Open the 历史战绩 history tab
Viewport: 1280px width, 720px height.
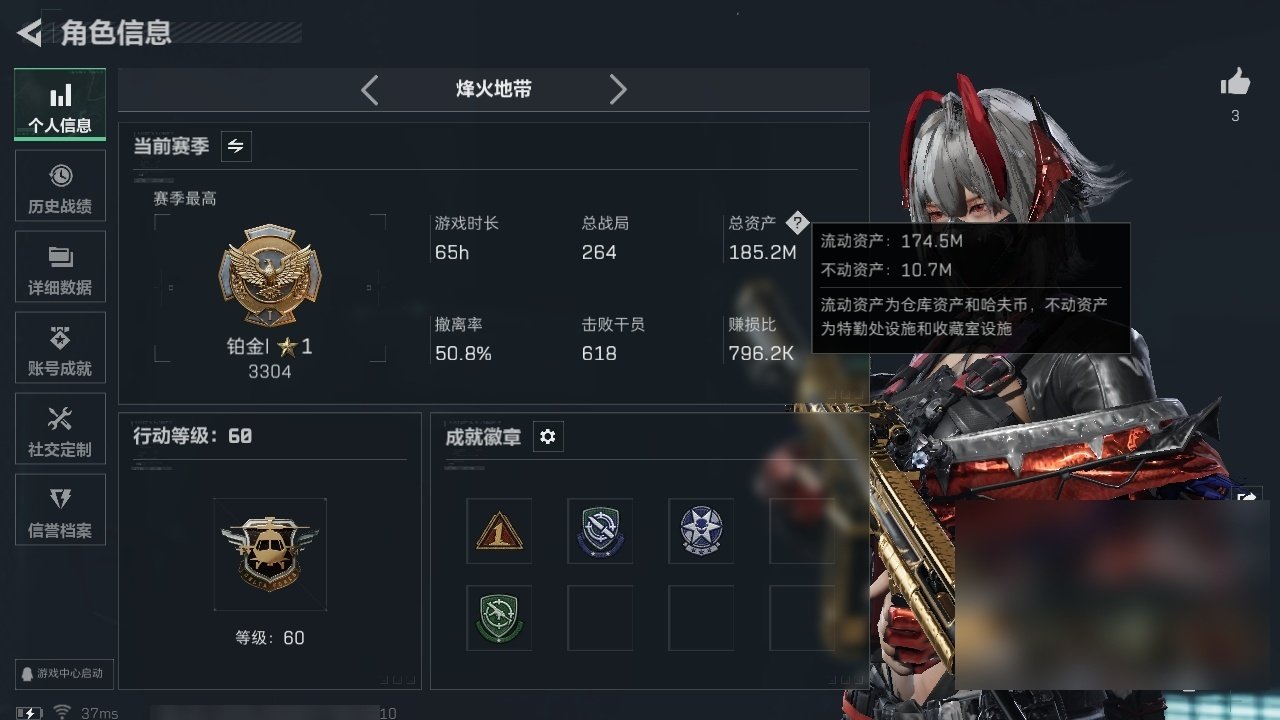(60, 186)
